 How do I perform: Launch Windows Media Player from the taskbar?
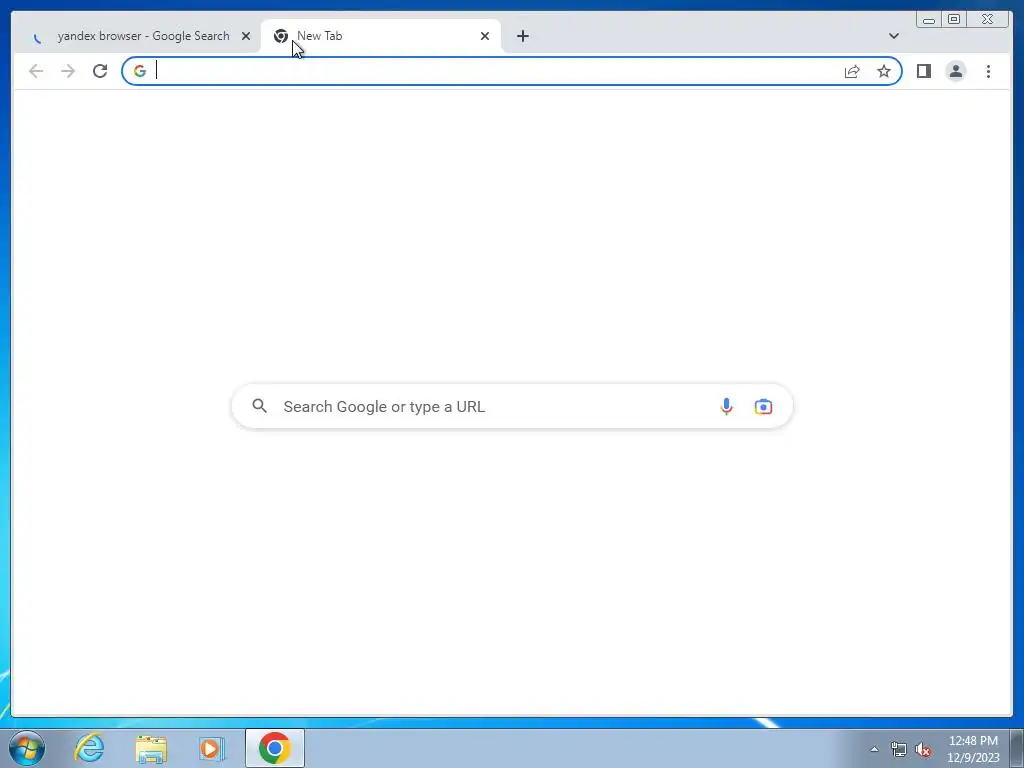[212, 748]
